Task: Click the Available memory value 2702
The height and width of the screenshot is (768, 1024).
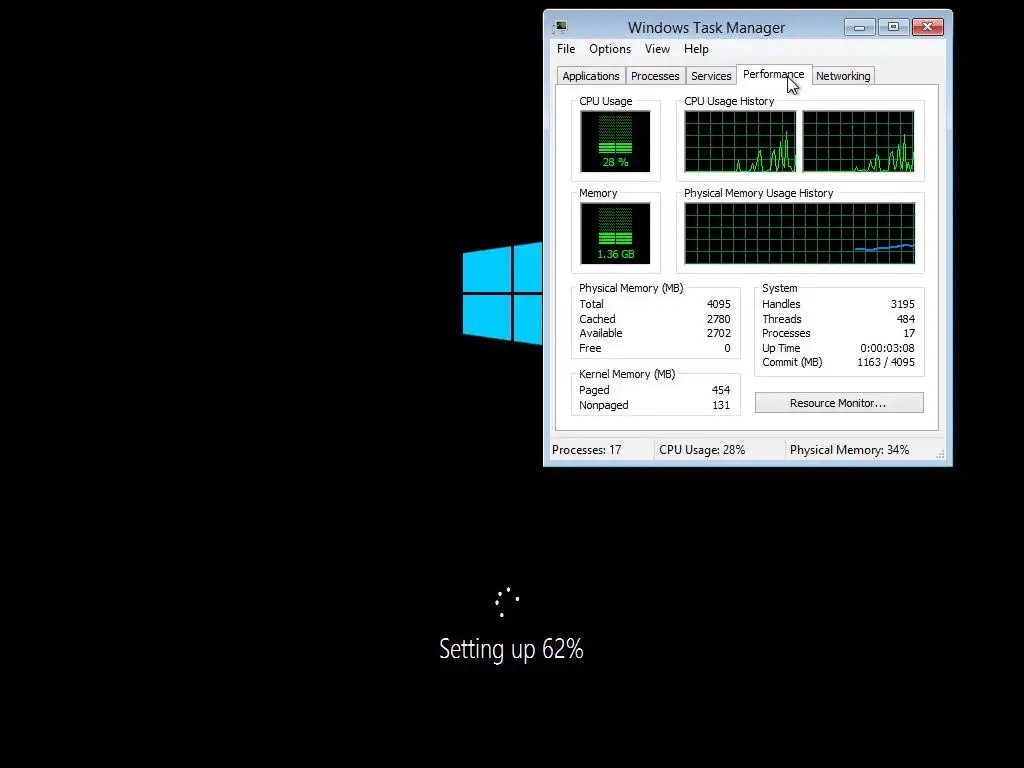Action: pos(718,333)
